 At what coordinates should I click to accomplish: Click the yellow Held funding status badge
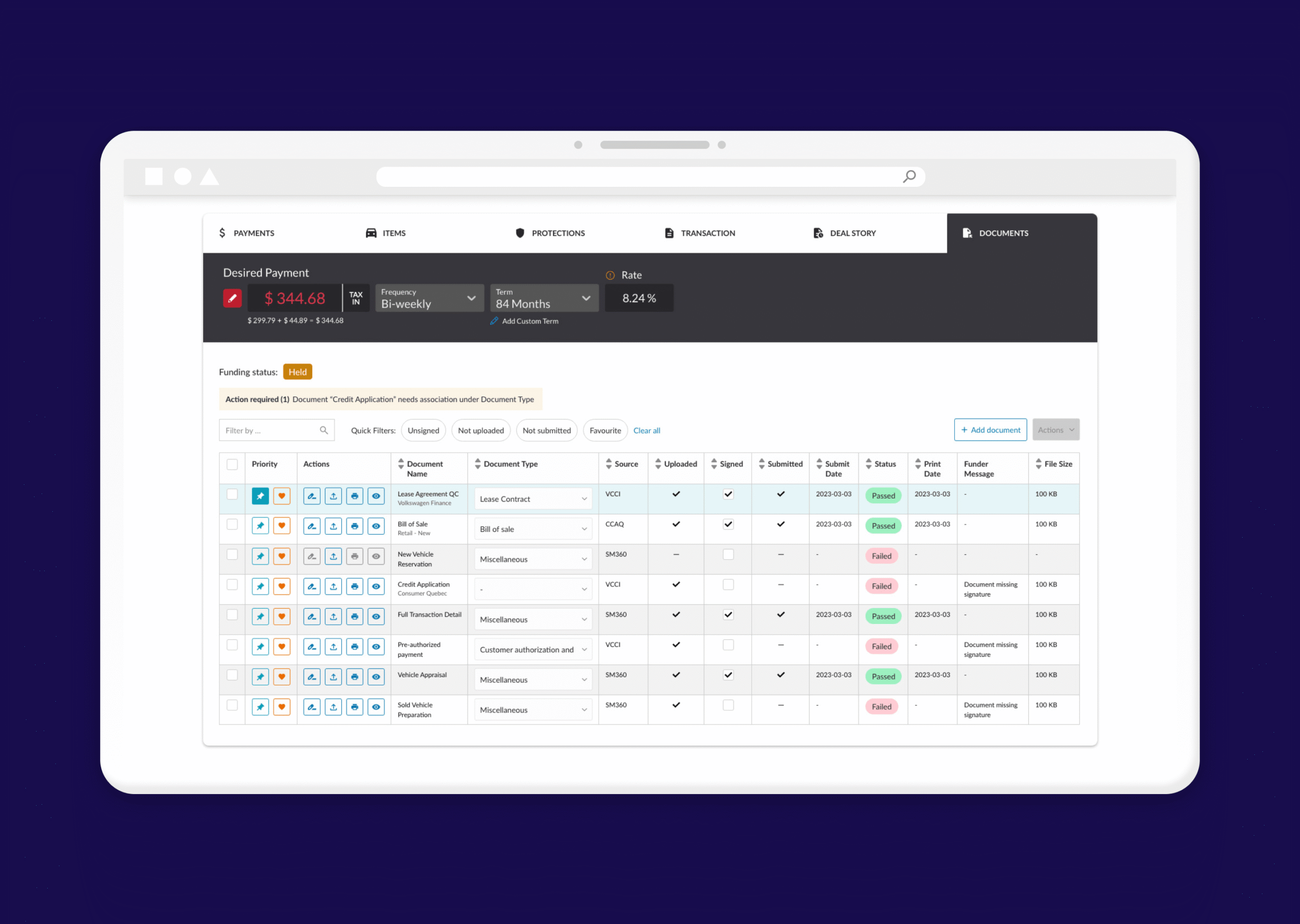(298, 372)
